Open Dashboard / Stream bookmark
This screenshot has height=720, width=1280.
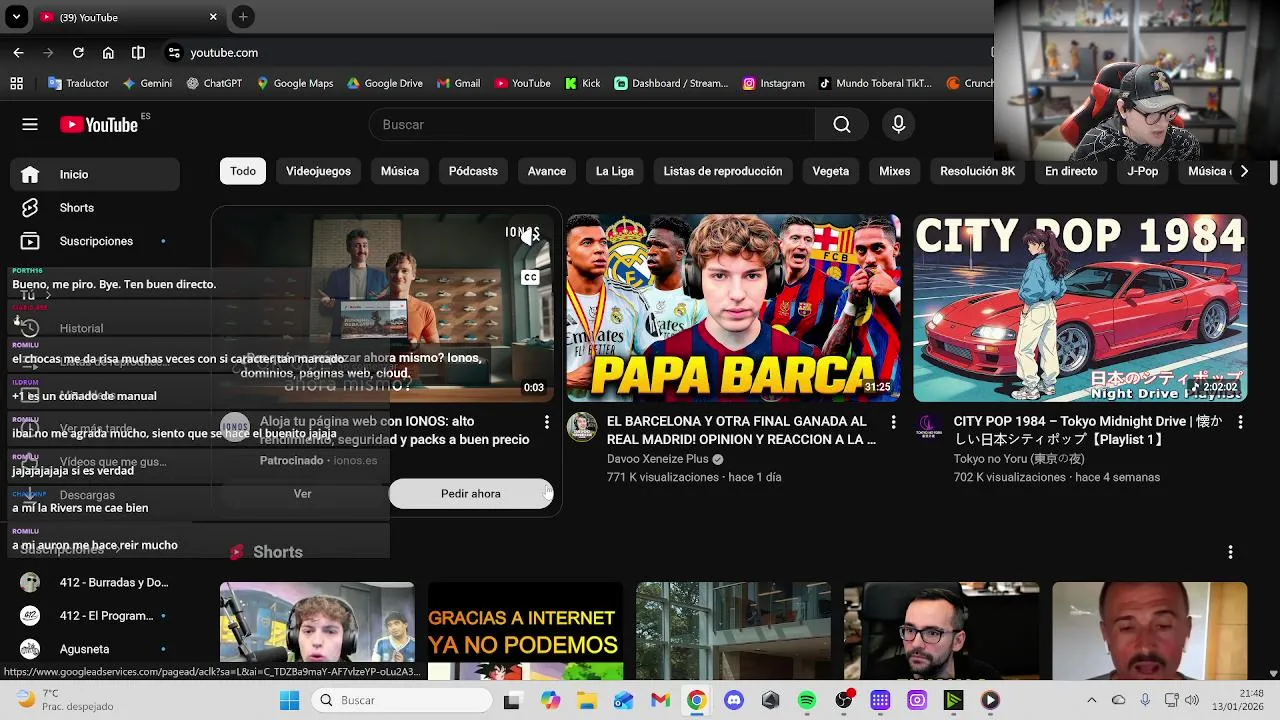671,83
